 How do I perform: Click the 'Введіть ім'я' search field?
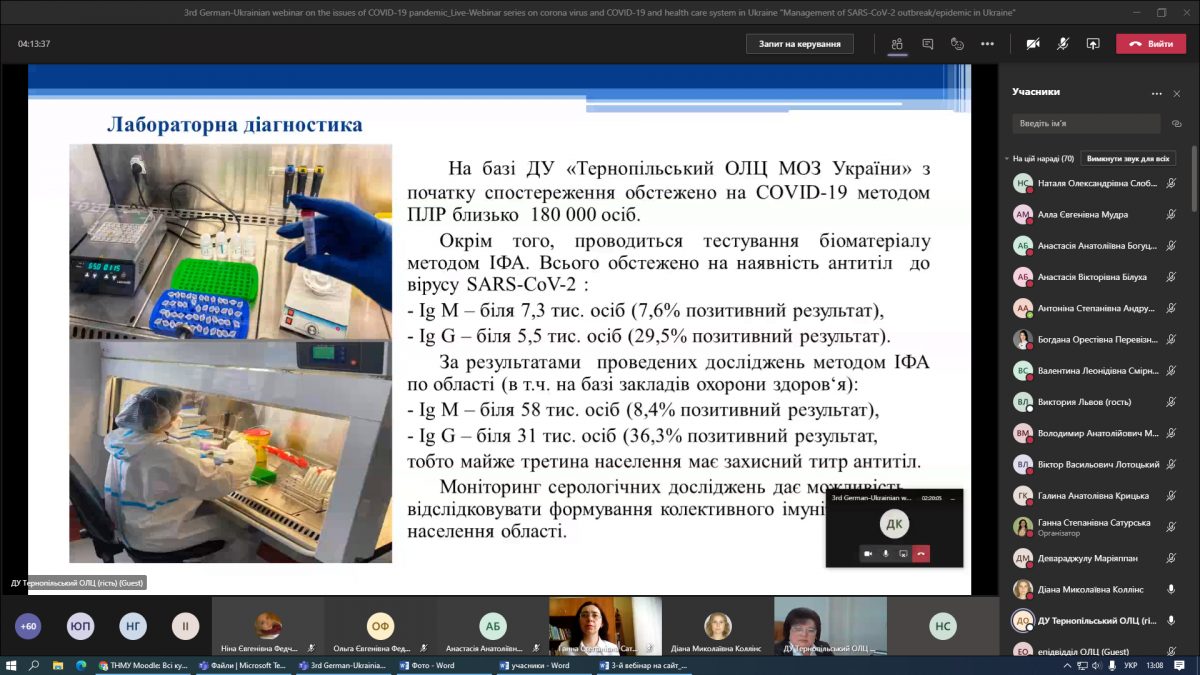pyautogui.click(x=1085, y=124)
